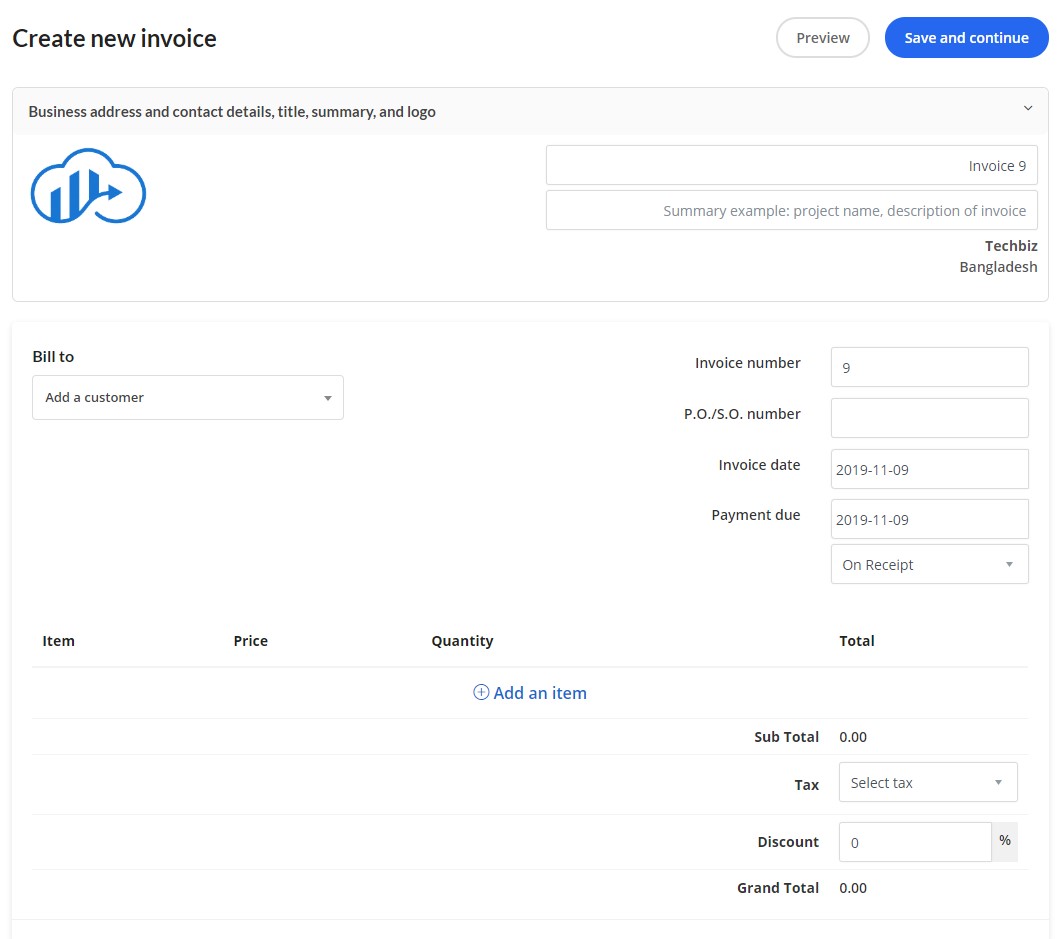Click the caret arrow on On Receipt

tap(1008, 564)
